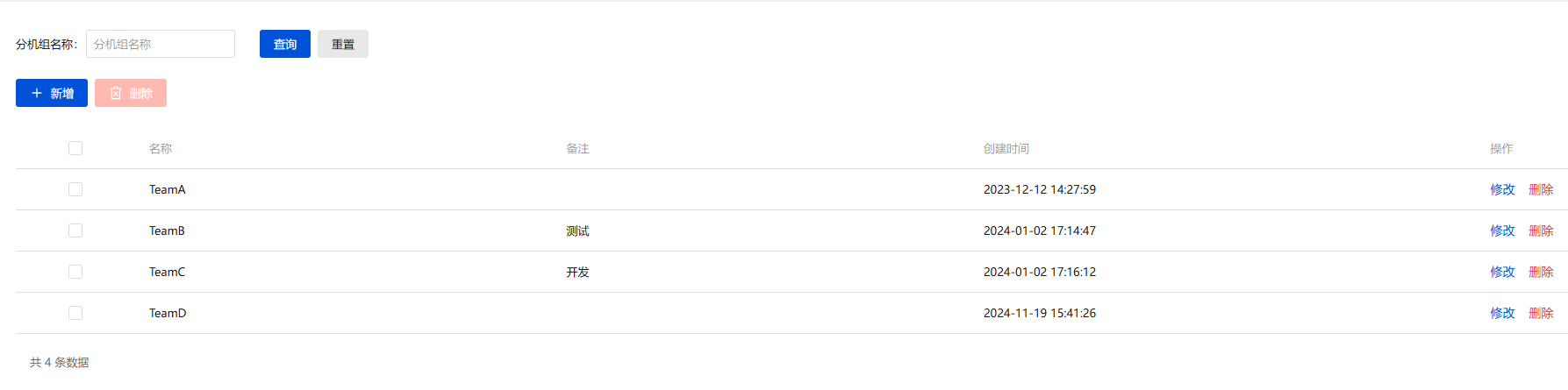The height and width of the screenshot is (390, 1568).
Task: Focus the 分机组名称 input field
Action: [161, 44]
